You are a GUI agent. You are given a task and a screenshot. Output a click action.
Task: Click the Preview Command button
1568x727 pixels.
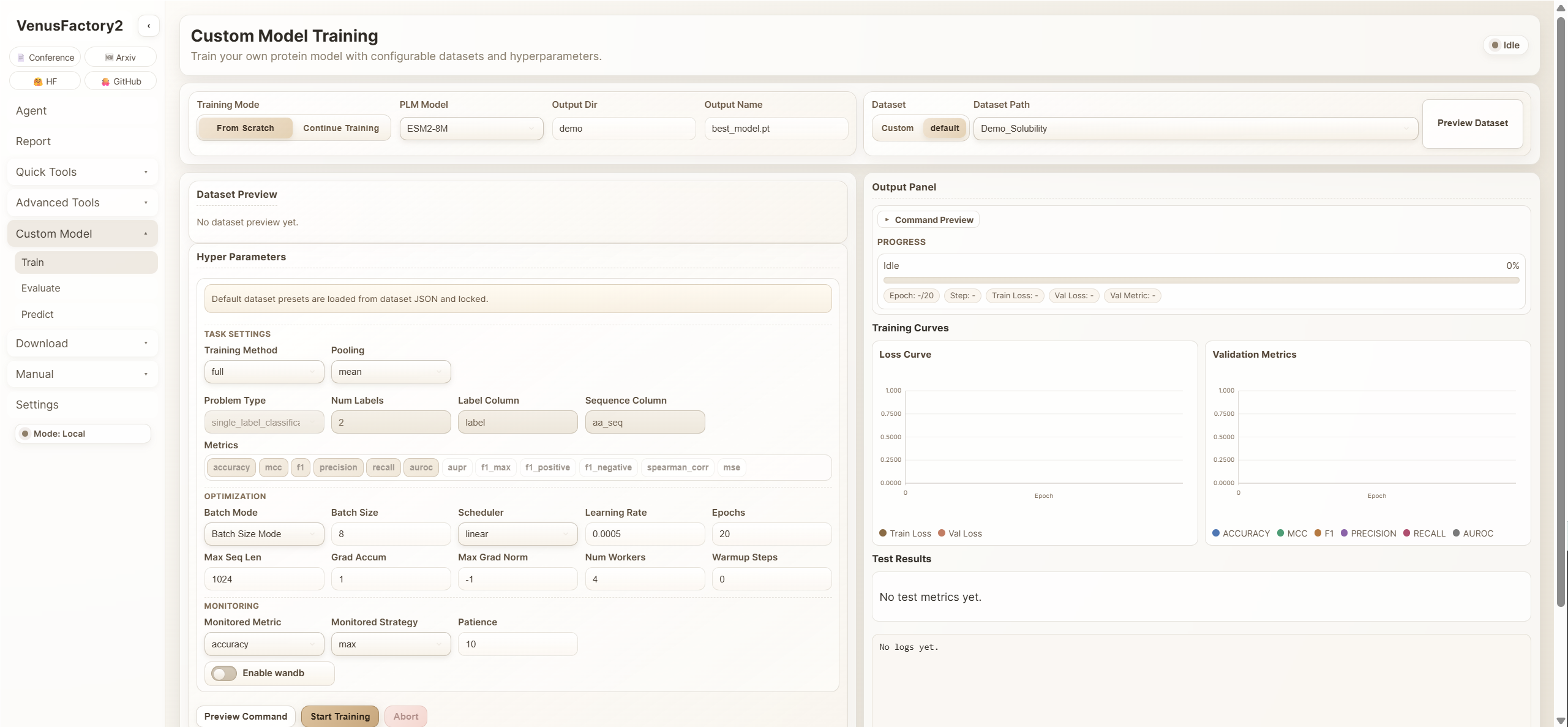[x=246, y=716]
